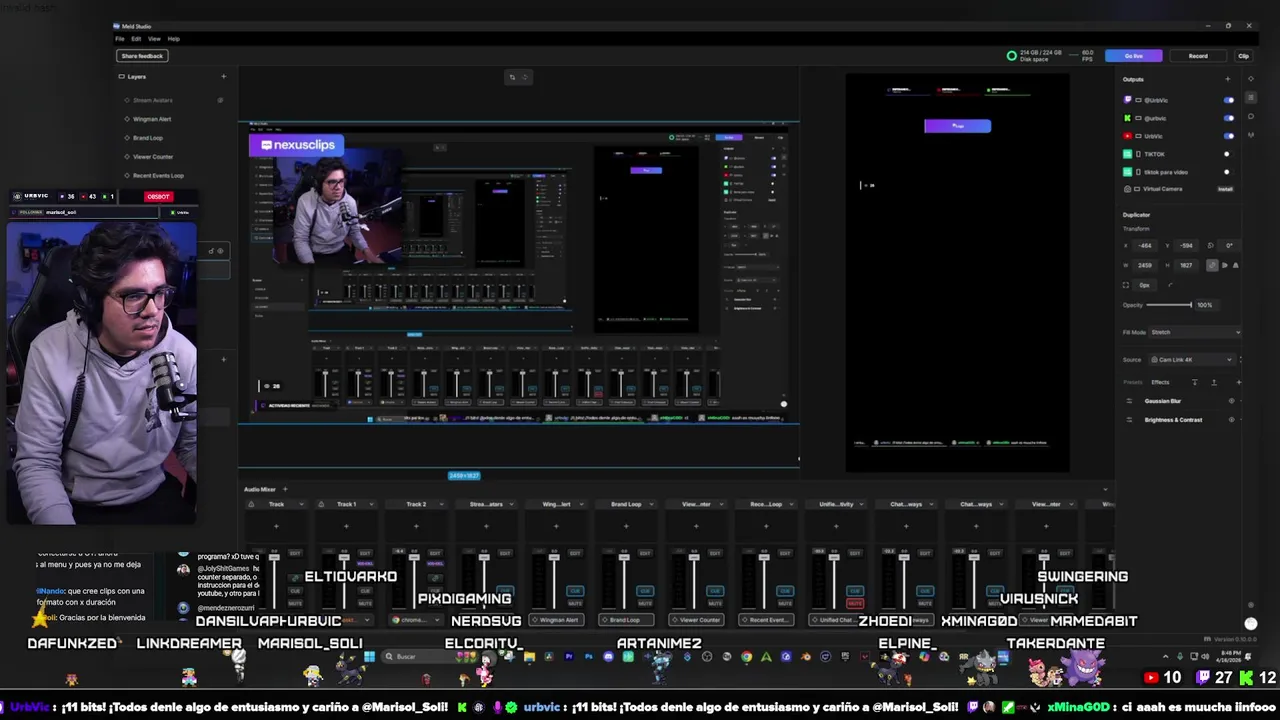Open Wingman Alert source selector in mixer

(x=556, y=620)
